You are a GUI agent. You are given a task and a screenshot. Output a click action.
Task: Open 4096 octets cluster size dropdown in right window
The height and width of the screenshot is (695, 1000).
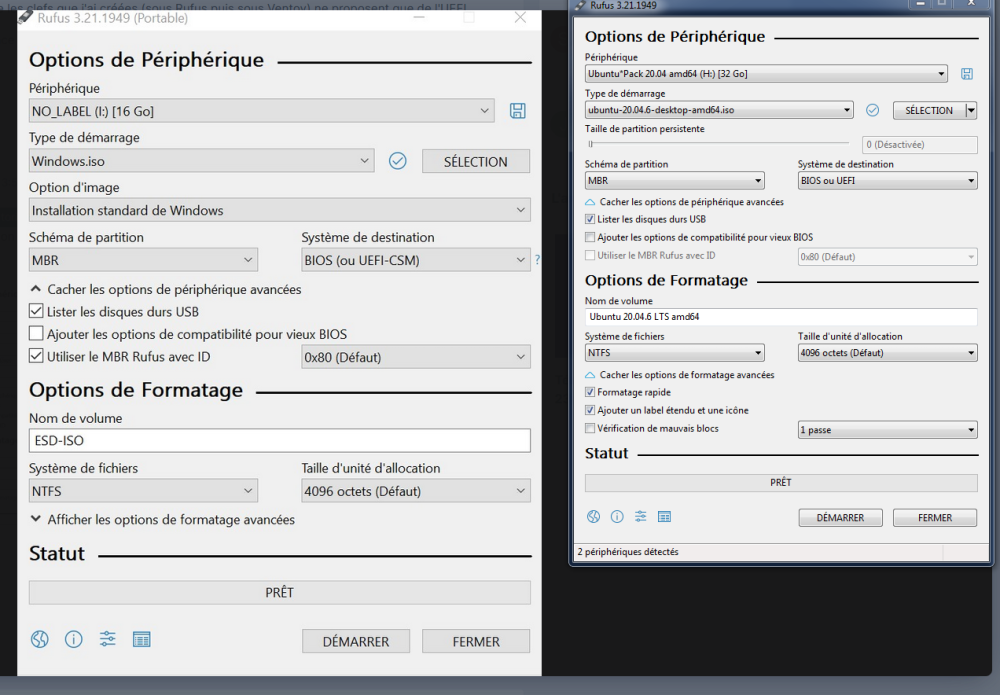pyautogui.click(x=887, y=353)
